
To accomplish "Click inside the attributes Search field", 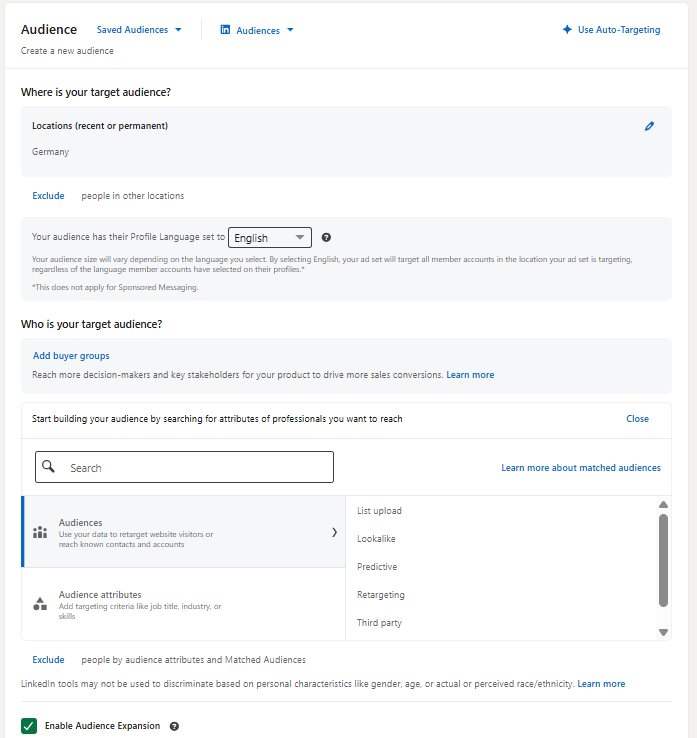I will pos(184,467).
